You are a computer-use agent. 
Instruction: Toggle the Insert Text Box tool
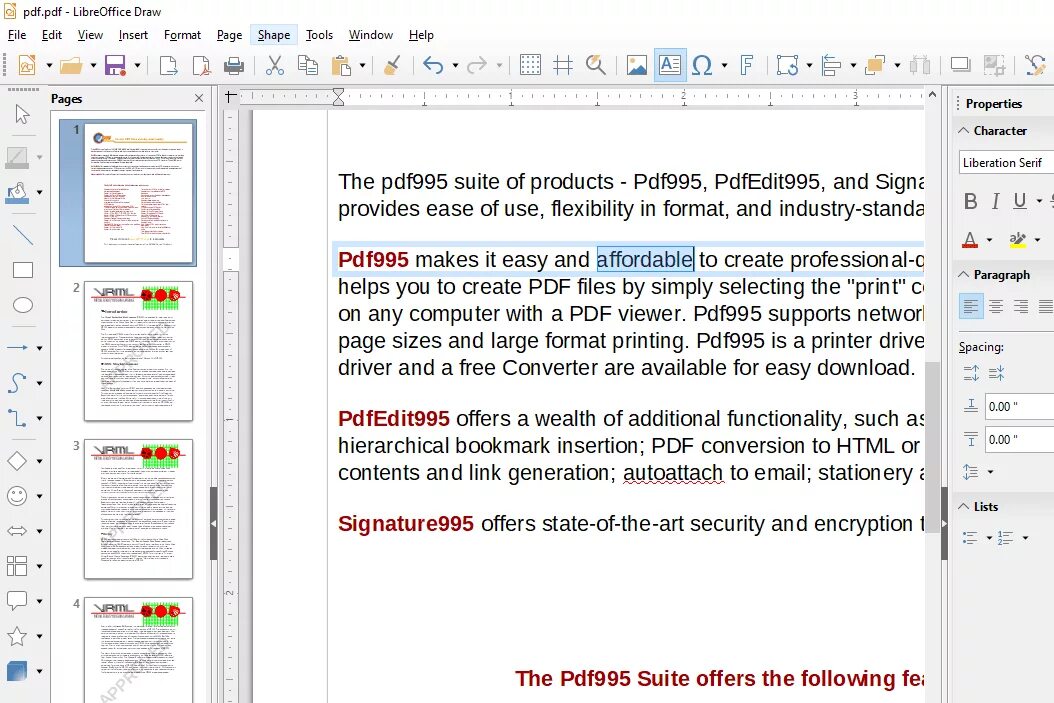[x=670, y=65]
